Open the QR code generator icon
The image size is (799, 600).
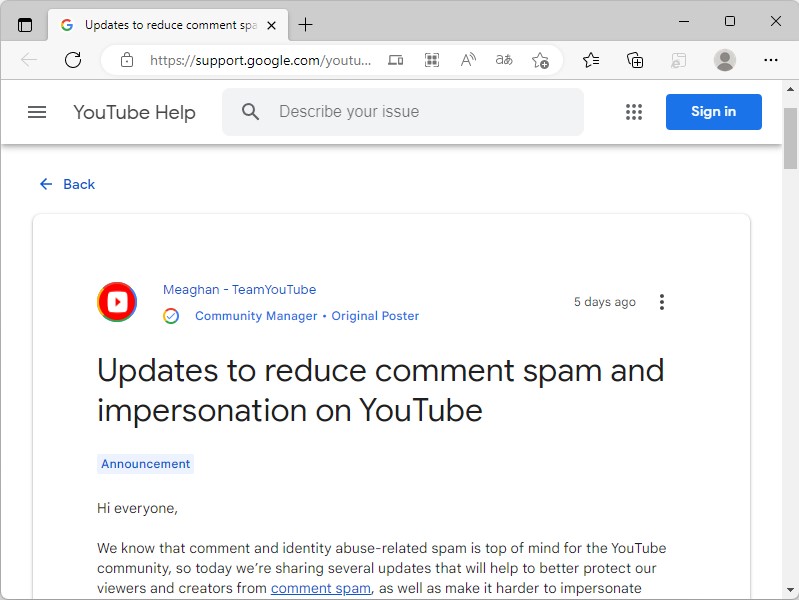[x=432, y=60]
